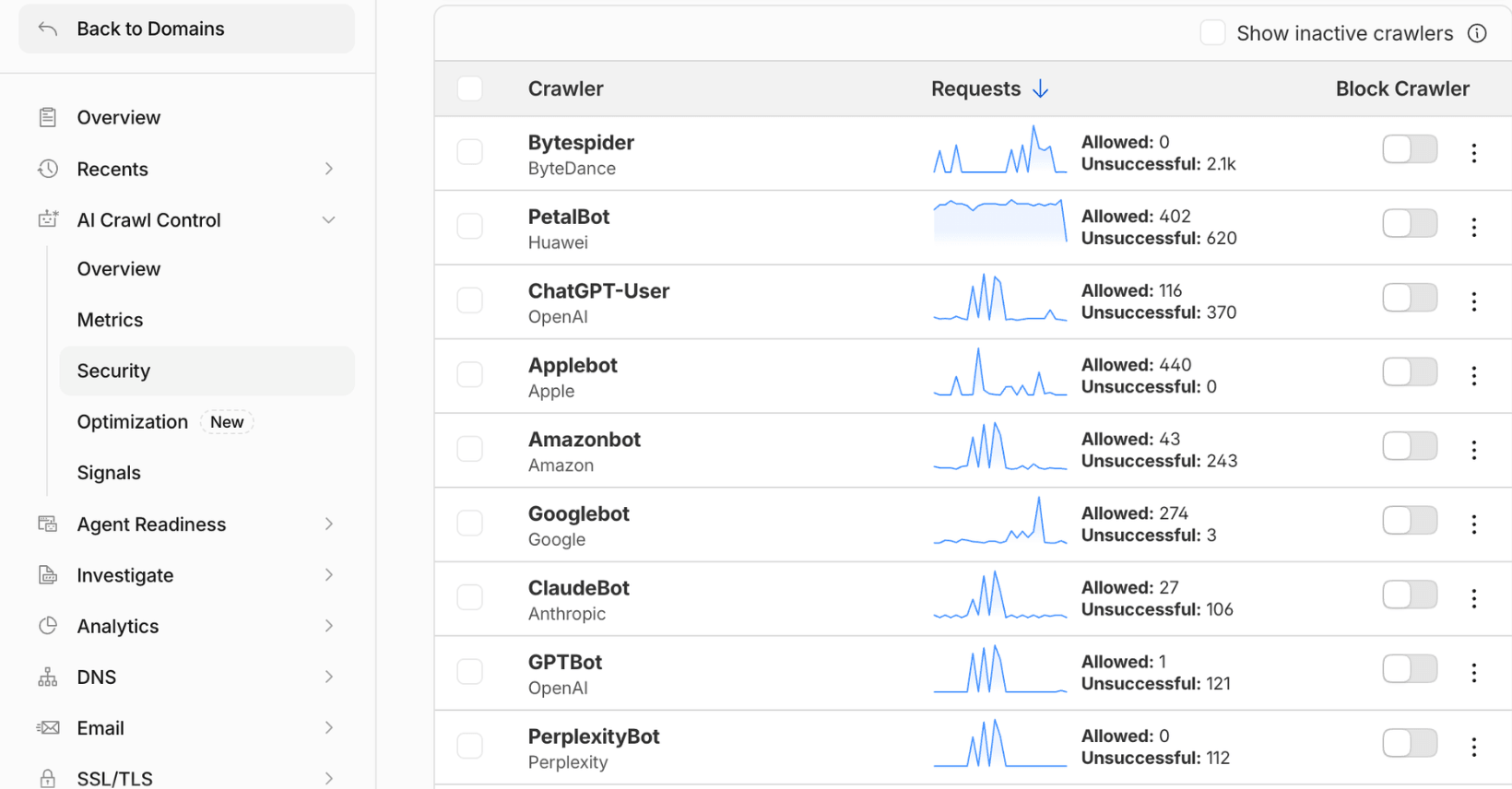The height and width of the screenshot is (789, 1512).
Task: Click the Investigate document icon
Action: (x=48, y=575)
